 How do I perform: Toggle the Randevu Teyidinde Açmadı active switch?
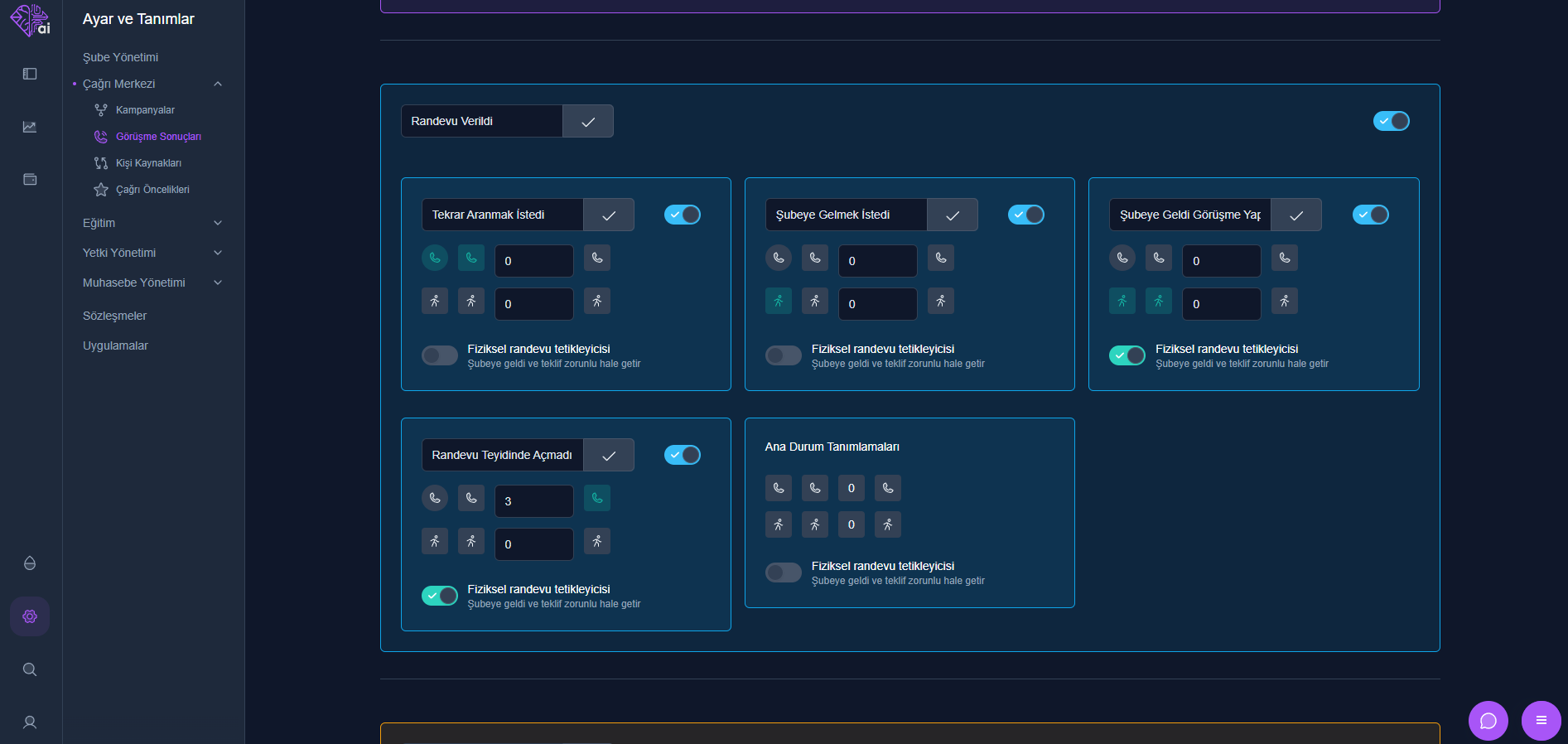pyautogui.click(x=683, y=455)
